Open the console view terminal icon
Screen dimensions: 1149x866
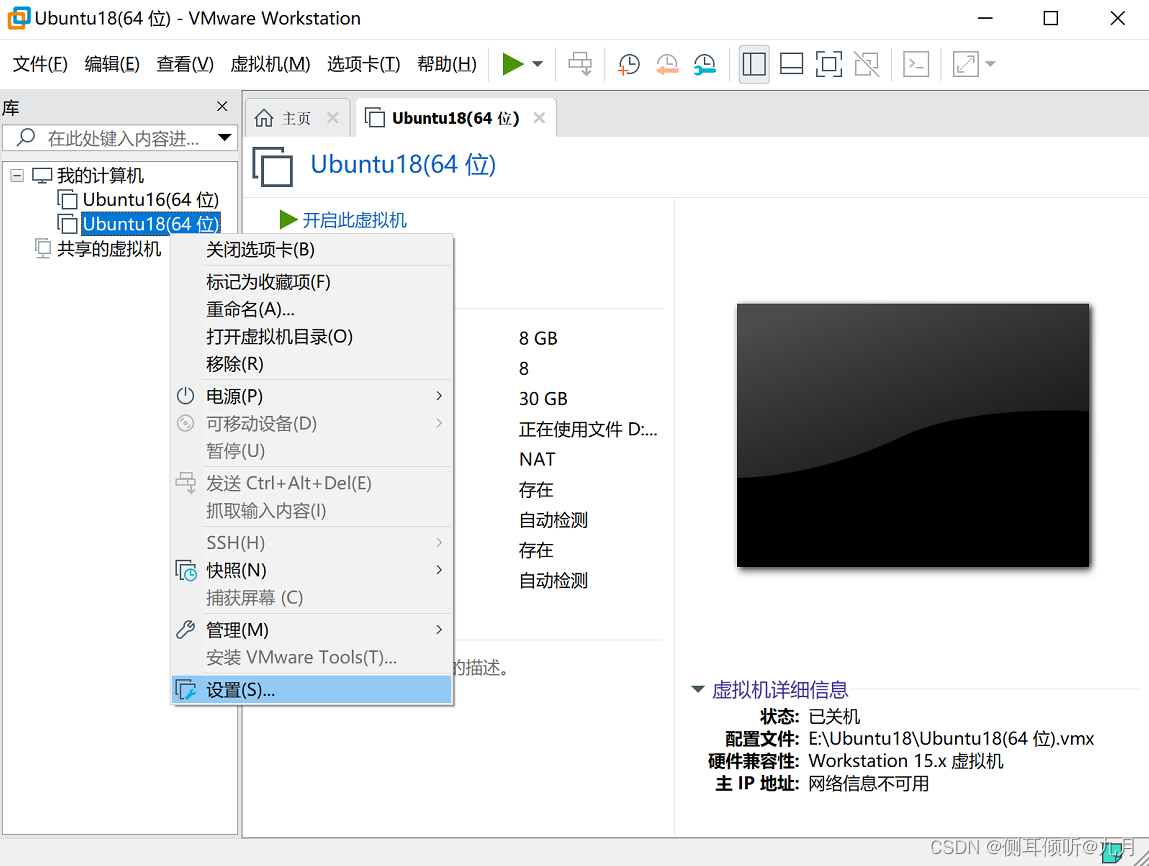pos(916,64)
